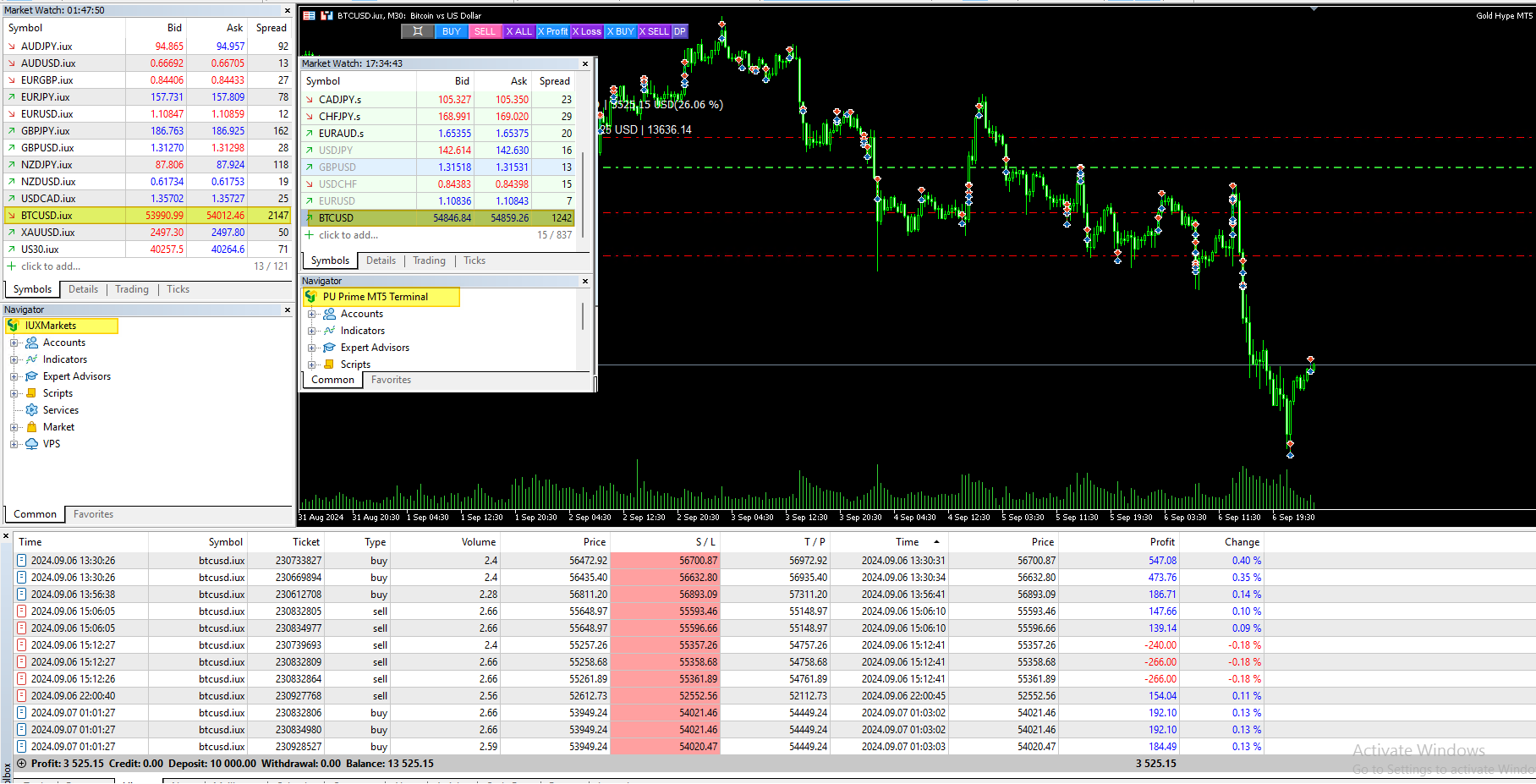Click the deal icon of ticket 230733827 row

tap(22, 561)
